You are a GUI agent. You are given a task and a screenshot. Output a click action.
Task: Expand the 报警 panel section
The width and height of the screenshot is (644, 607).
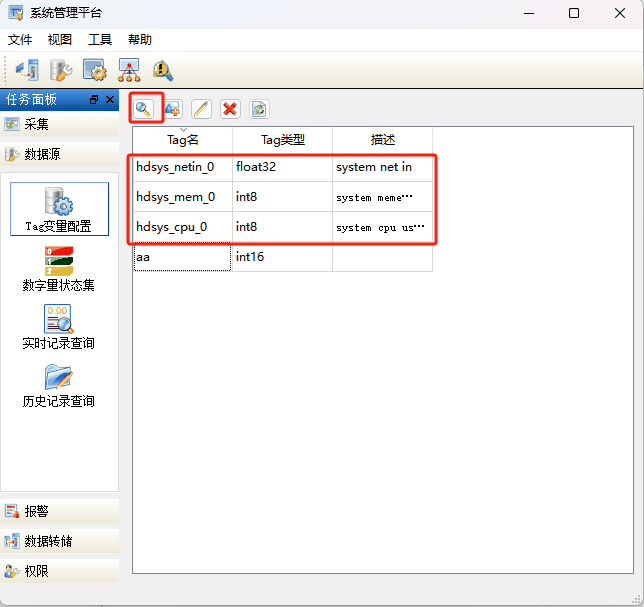tap(60, 511)
